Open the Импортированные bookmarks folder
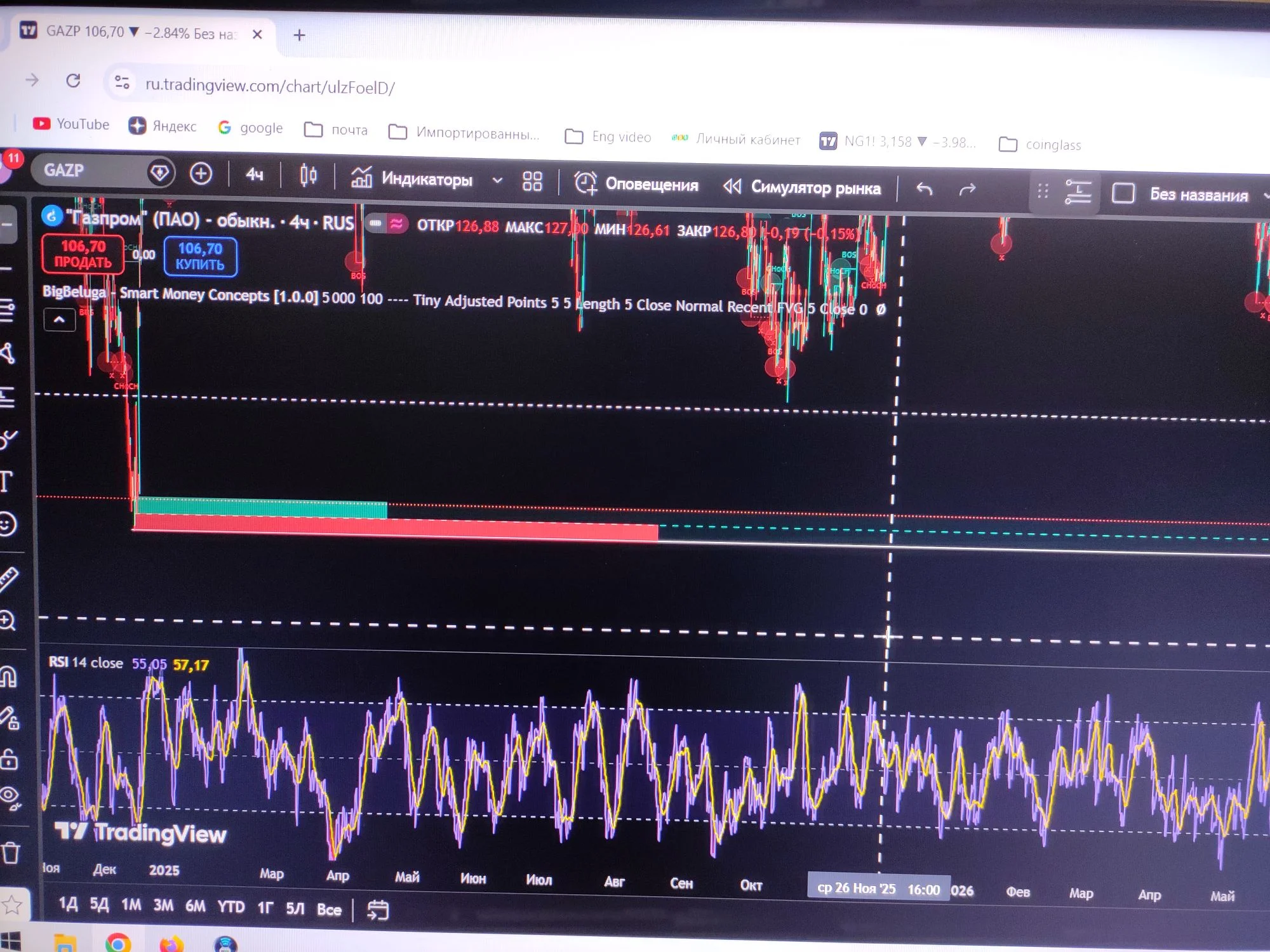This screenshot has width=1270, height=952. pyautogui.click(x=464, y=133)
